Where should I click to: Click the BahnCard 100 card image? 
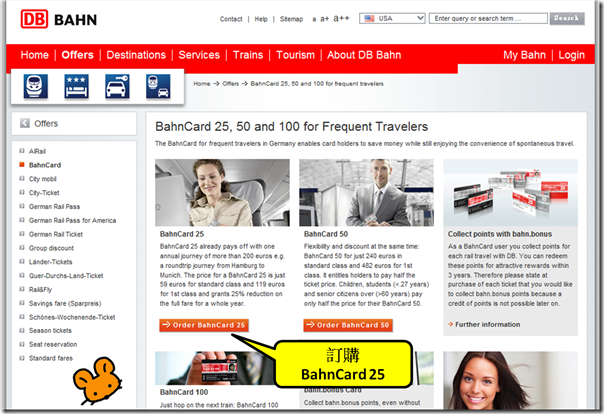[214, 368]
